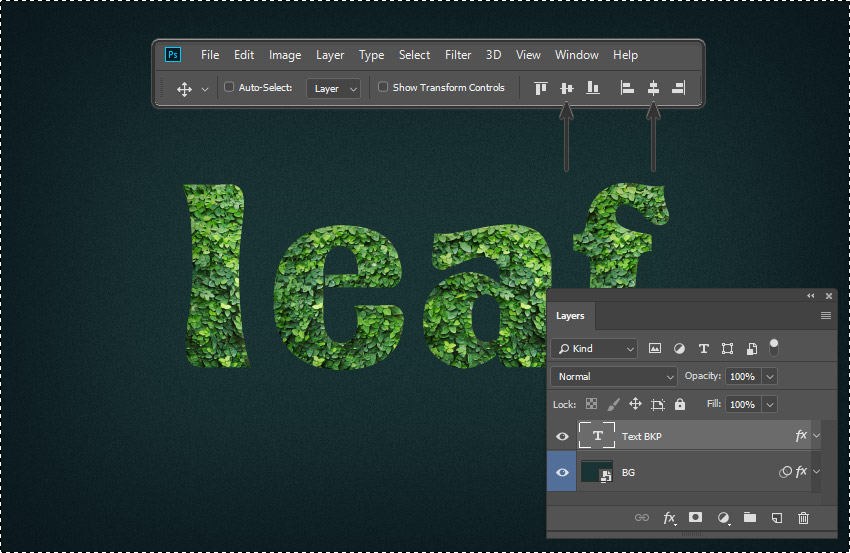
Task: Click the delete layer trash icon
Action: pos(803,517)
